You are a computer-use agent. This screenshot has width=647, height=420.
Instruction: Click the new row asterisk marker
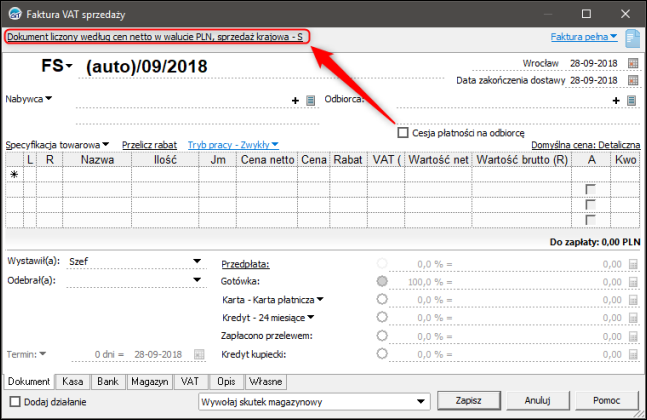coord(14,175)
